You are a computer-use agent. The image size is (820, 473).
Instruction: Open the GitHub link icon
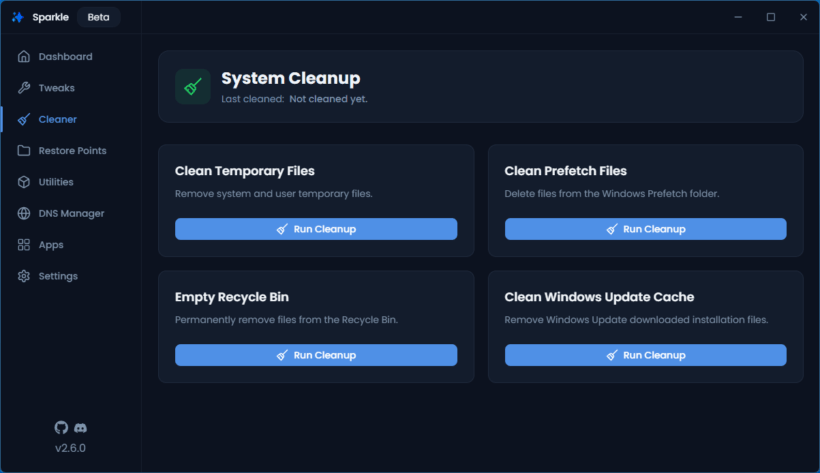[x=61, y=427]
